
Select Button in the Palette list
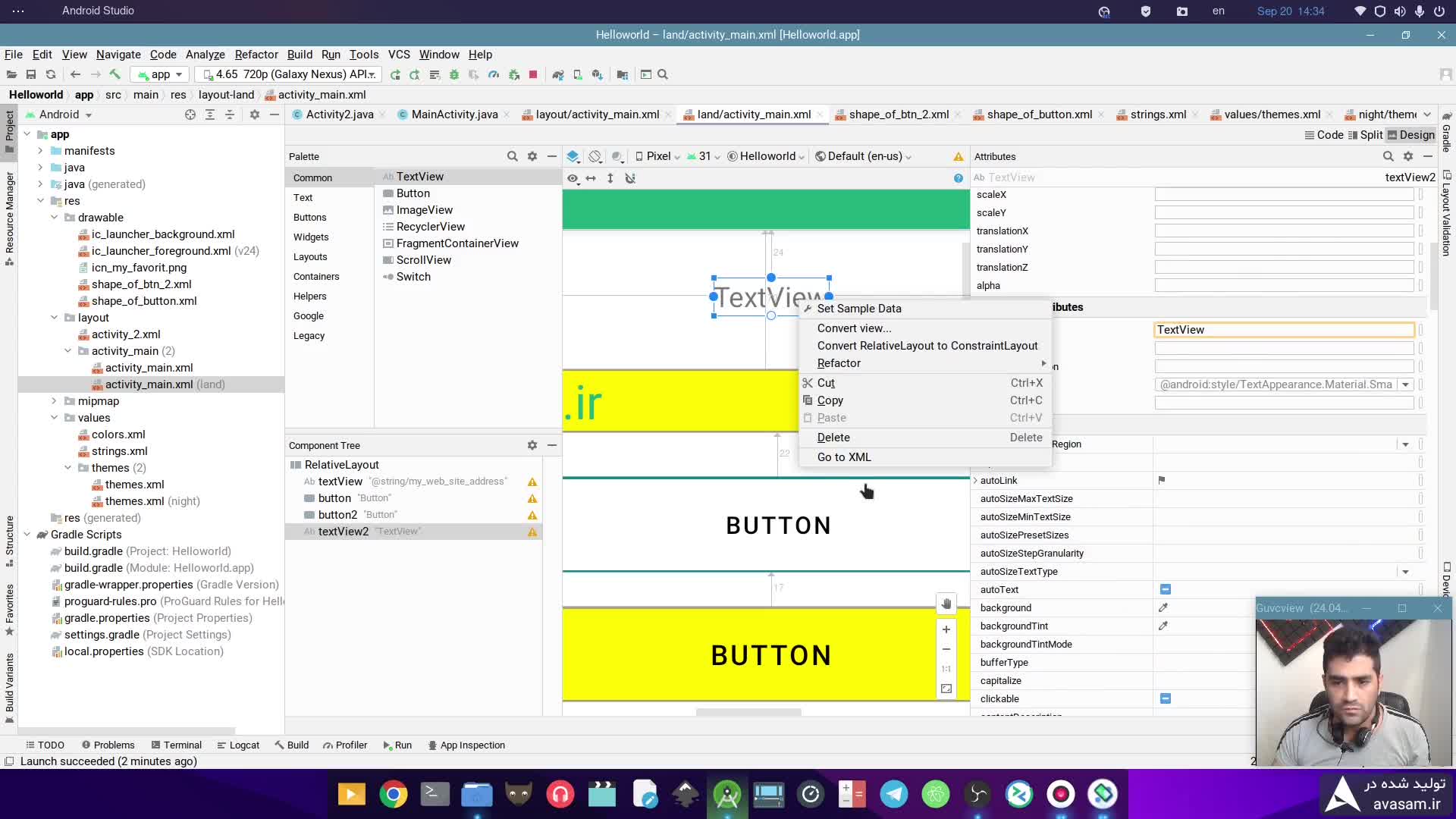pos(413,193)
